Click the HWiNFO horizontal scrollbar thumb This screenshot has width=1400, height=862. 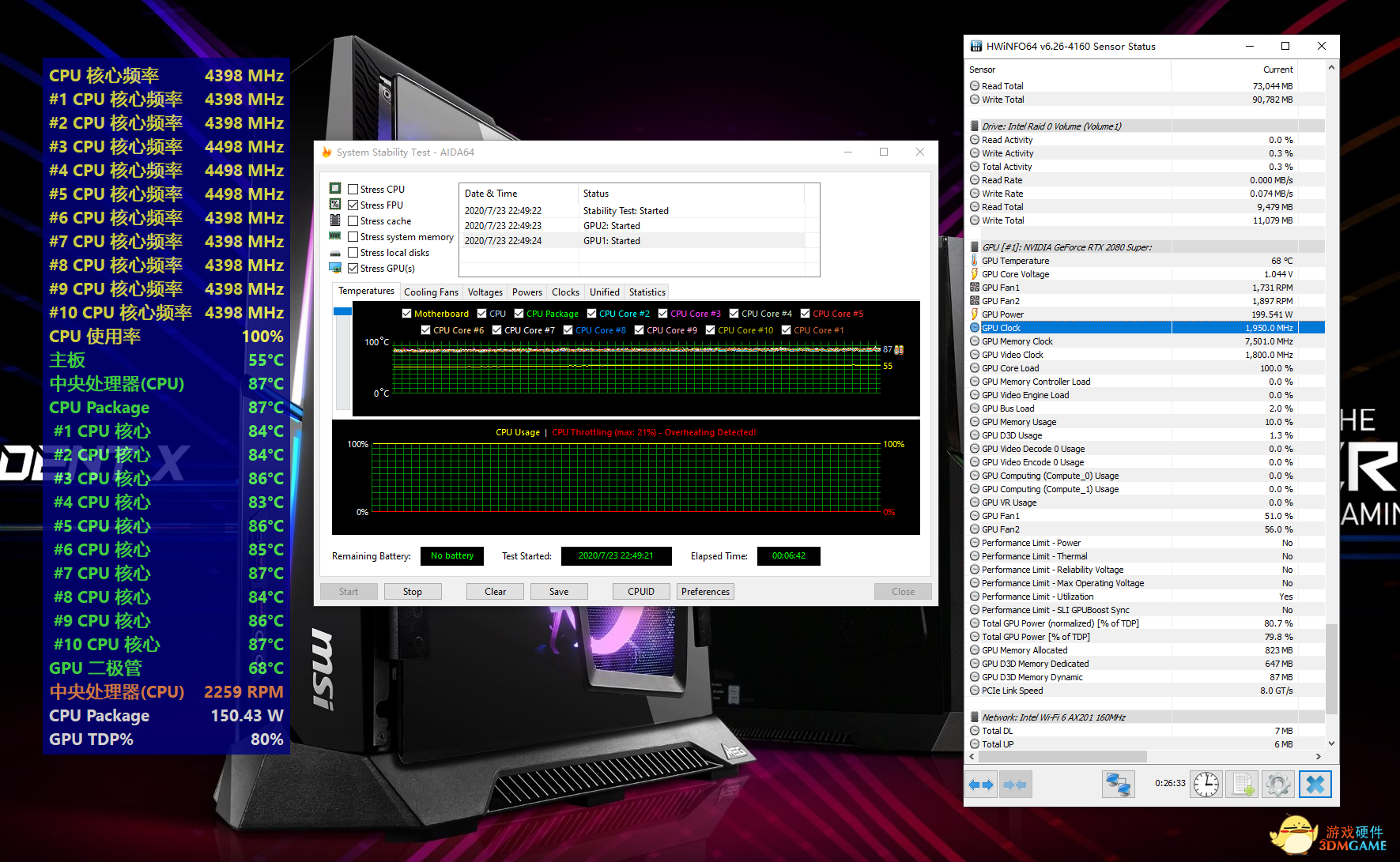click(x=1062, y=757)
